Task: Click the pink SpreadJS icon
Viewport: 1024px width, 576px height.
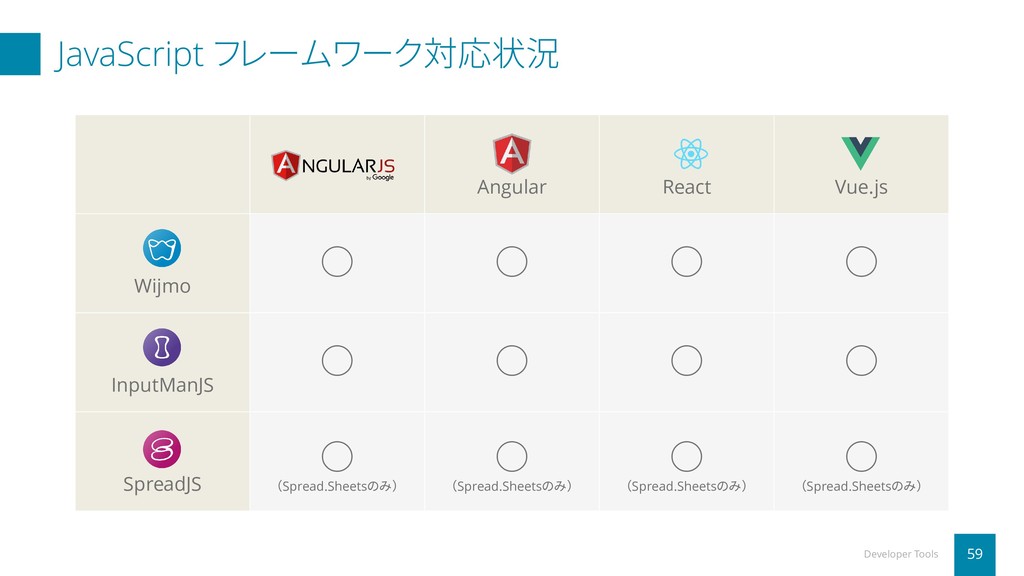Action: pyautogui.click(x=162, y=449)
